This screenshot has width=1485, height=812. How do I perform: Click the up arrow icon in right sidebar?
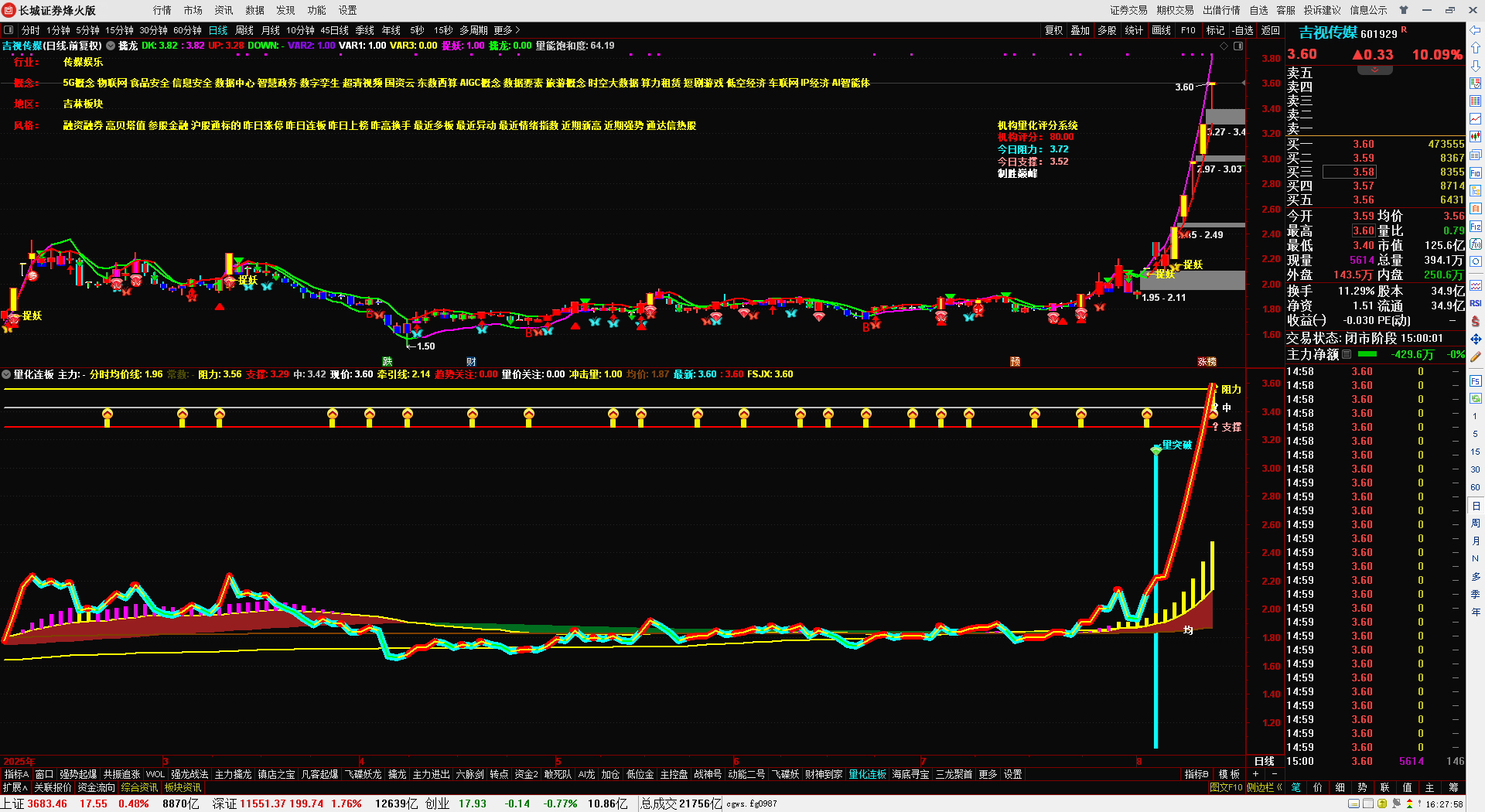pos(1476,48)
